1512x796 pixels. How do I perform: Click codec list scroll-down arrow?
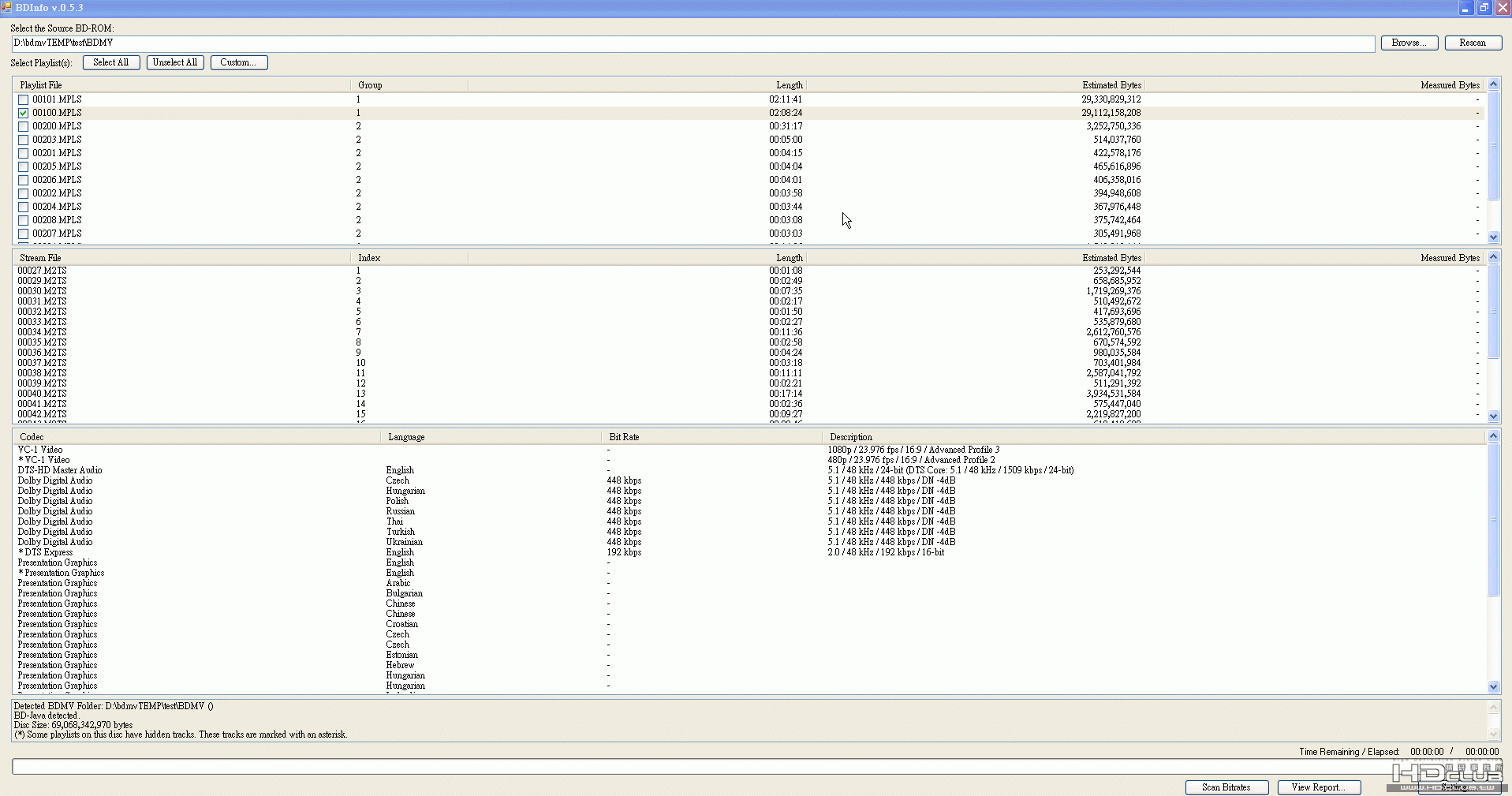coord(1493,687)
